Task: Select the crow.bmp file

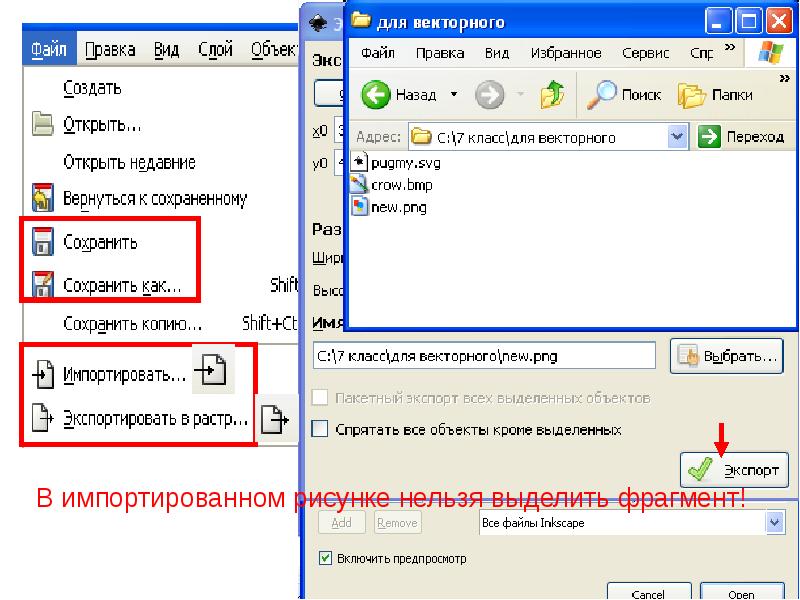Action: (x=392, y=185)
